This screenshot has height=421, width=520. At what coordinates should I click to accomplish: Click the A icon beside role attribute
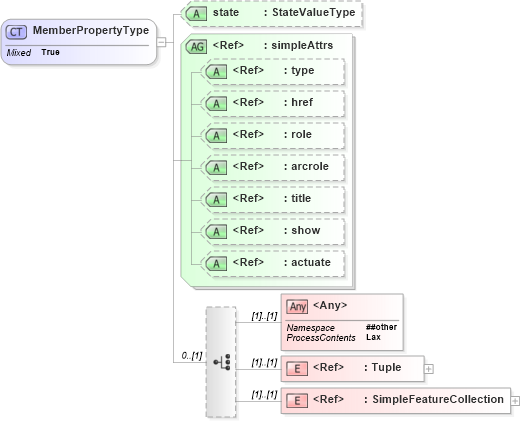point(216,136)
